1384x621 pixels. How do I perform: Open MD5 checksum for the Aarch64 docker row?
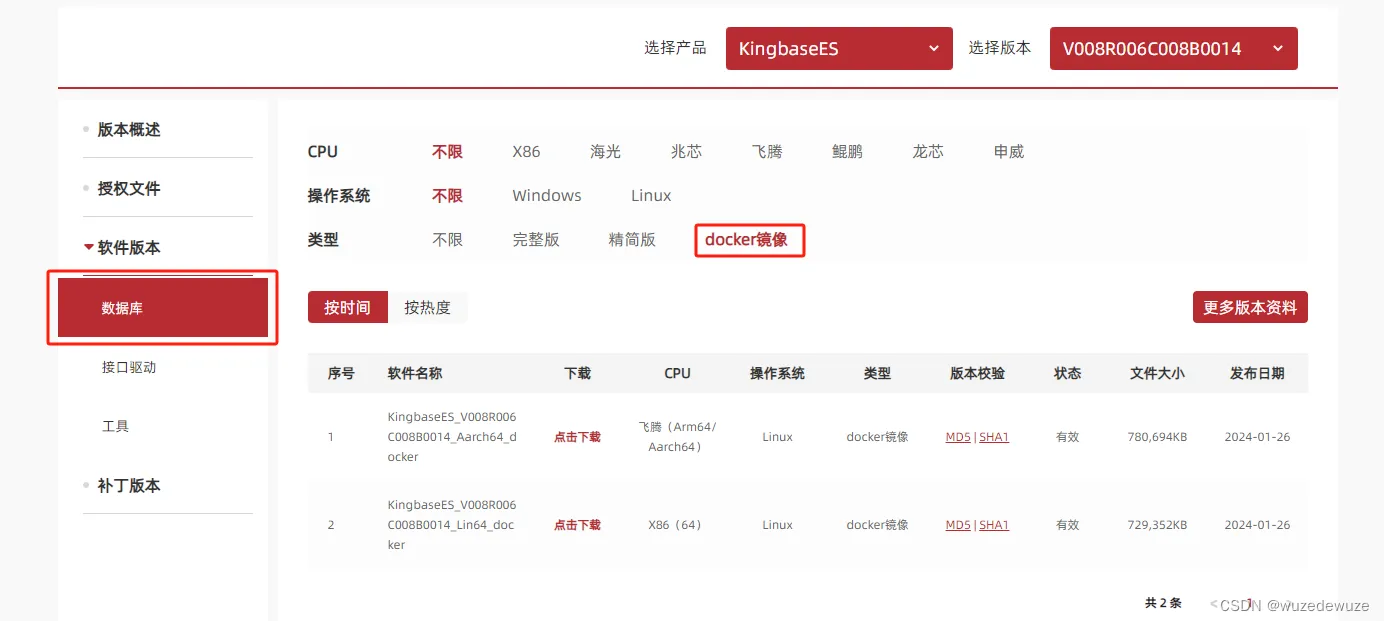(958, 437)
